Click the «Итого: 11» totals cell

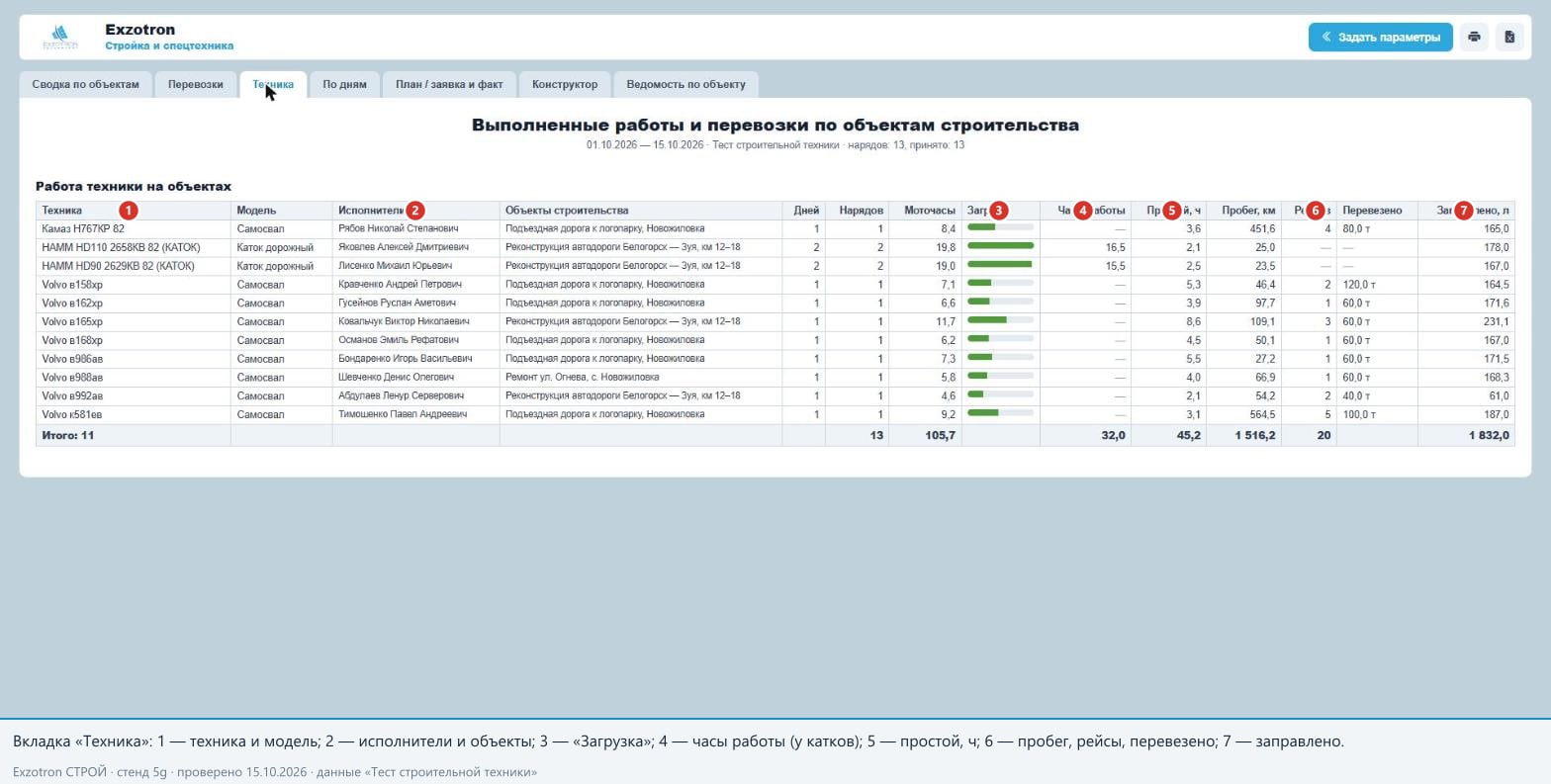(x=133, y=435)
